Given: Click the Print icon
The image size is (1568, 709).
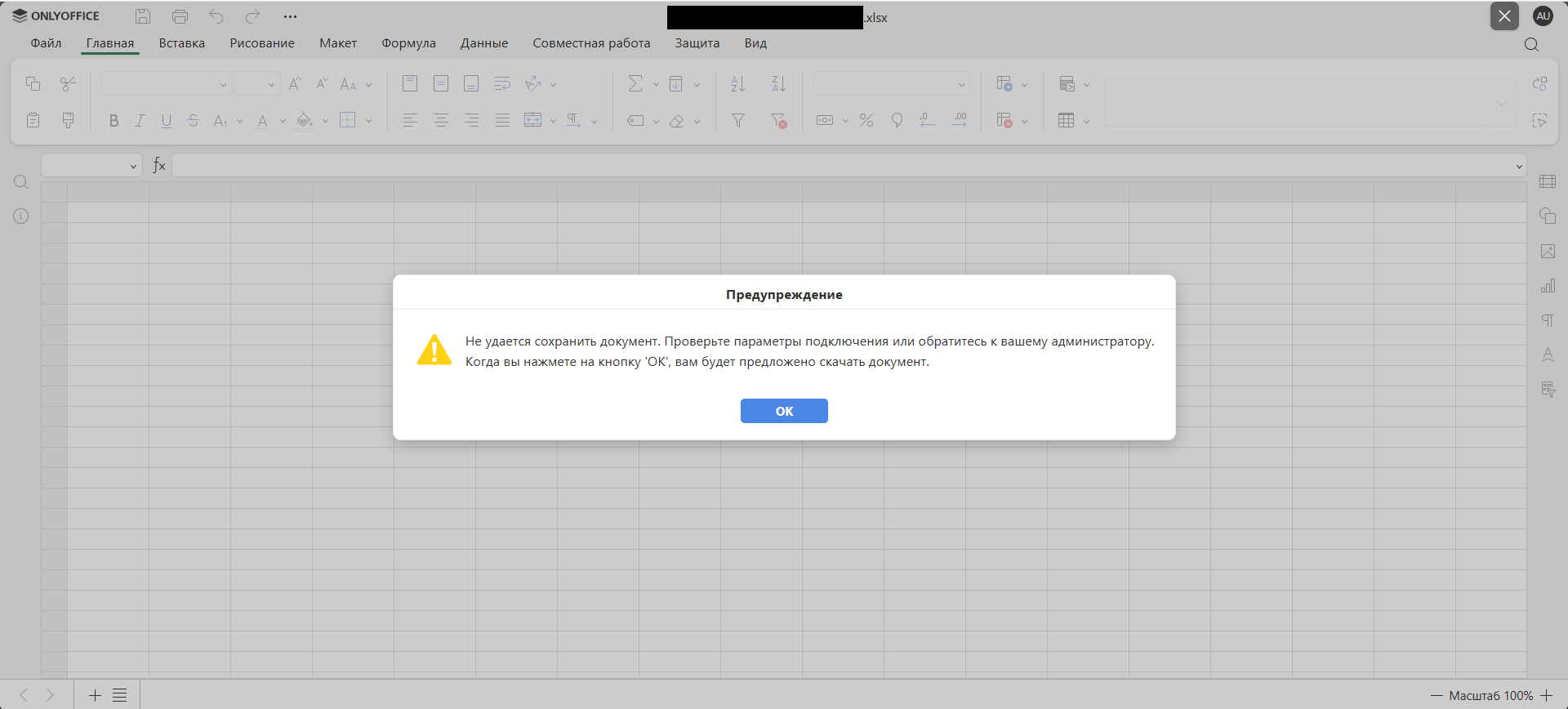Looking at the screenshot, I should (x=180, y=16).
